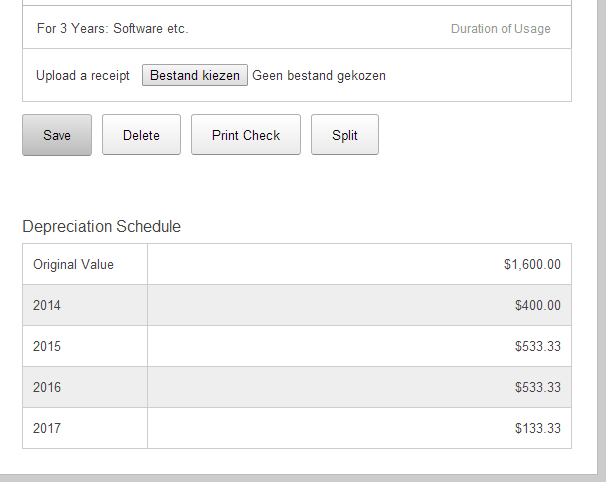Click the $1,600.00 original value amount

(x=532, y=264)
